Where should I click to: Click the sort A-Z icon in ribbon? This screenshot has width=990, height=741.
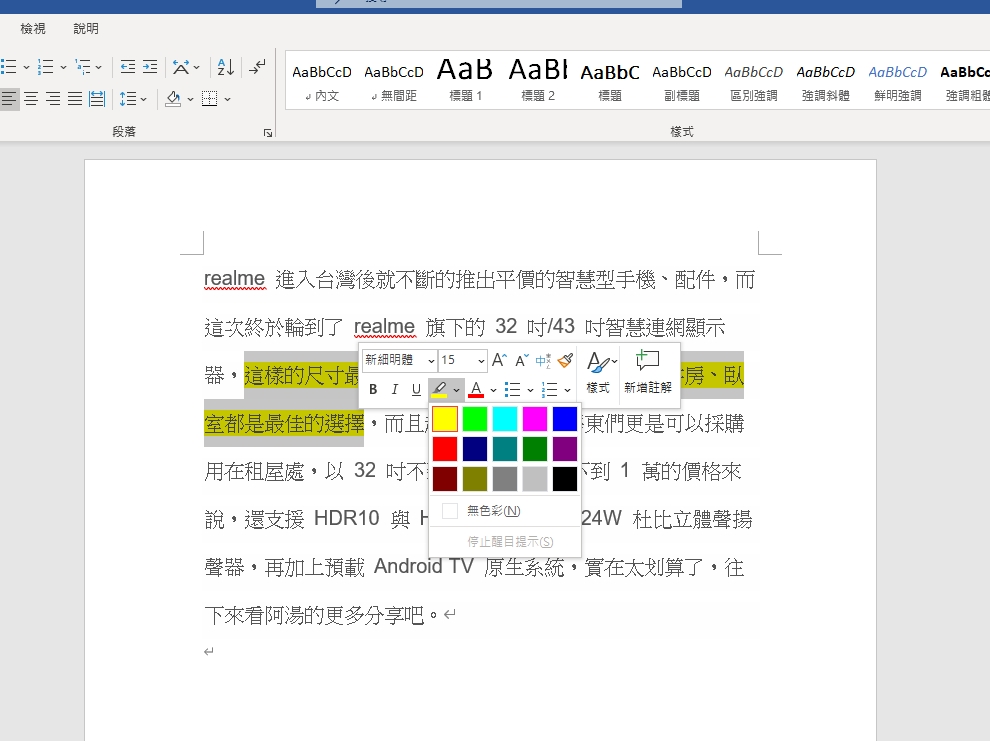pyautogui.click(x=225, y=67)
